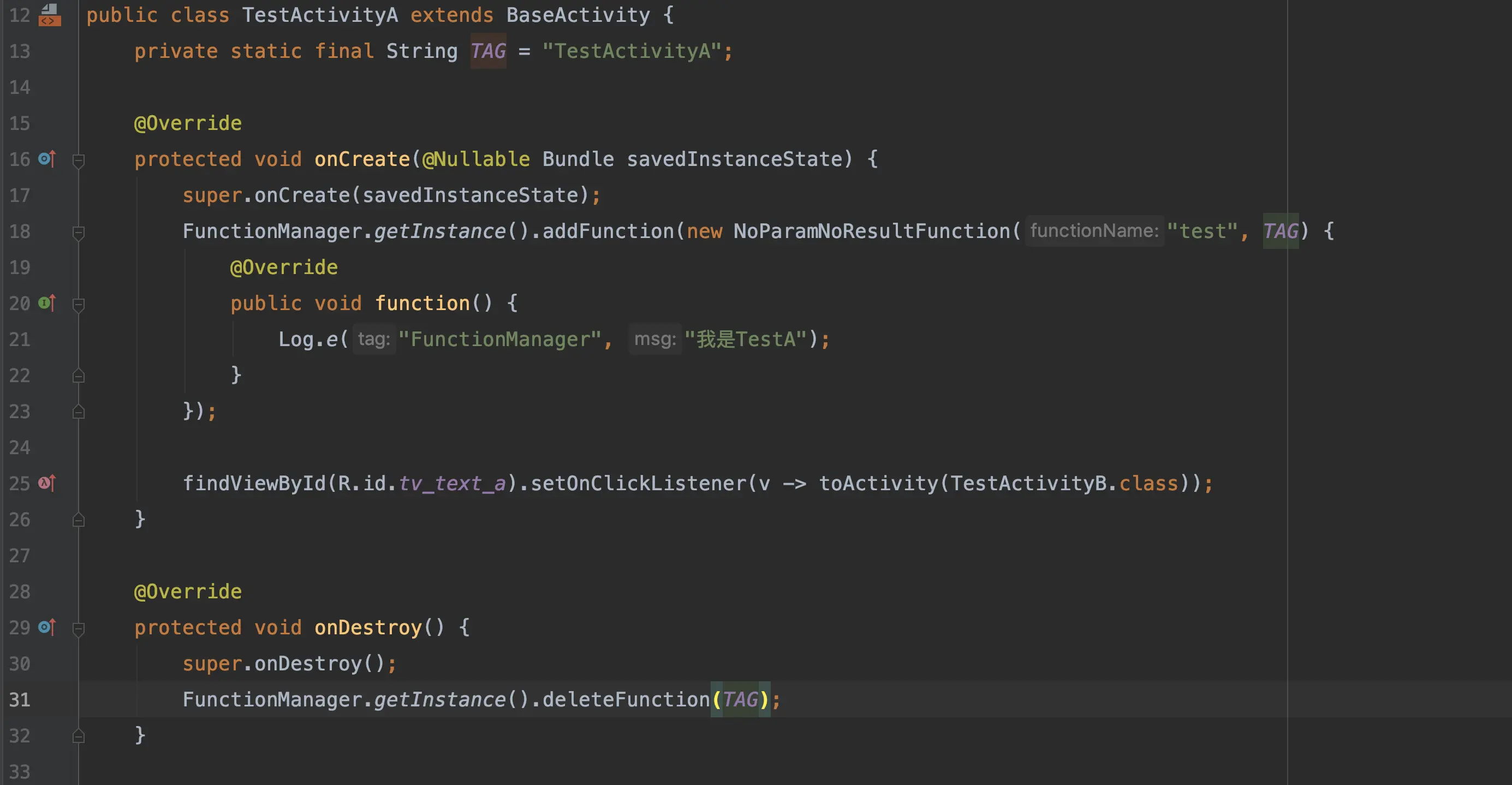Click line number 31 in the gutter
This screenshot has width=1512, height=785.
tap(19, 699)
